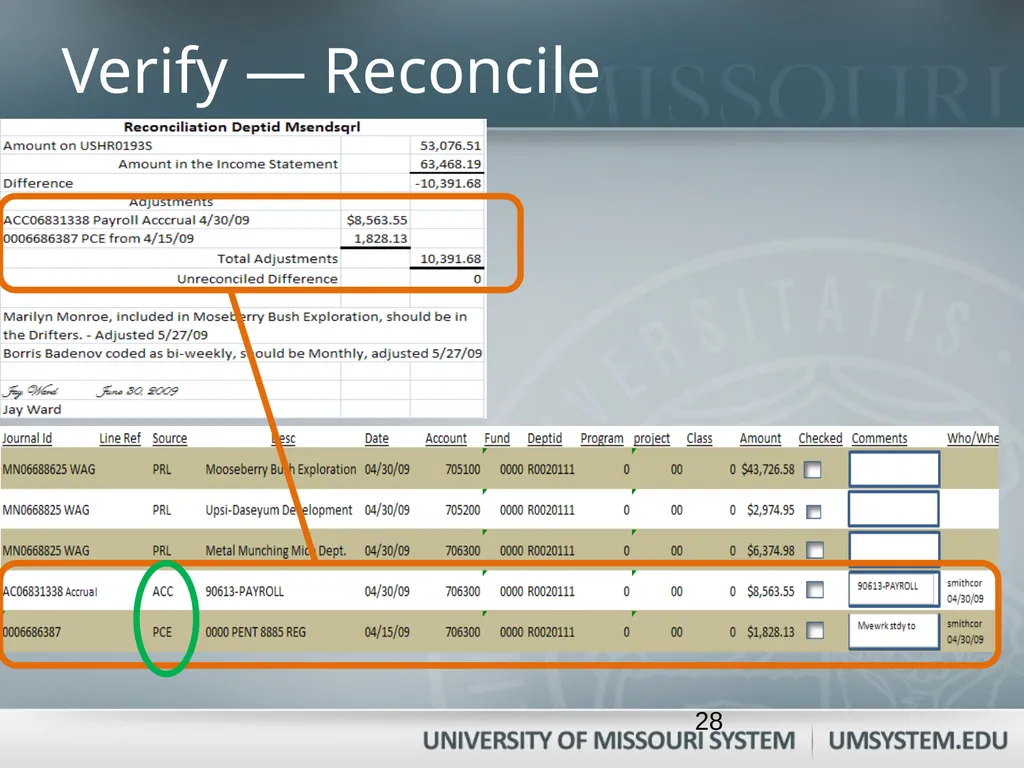This screenshot has height=768, width=1024.
Task: Select the Class column header
Action: [x=699, y=438]
